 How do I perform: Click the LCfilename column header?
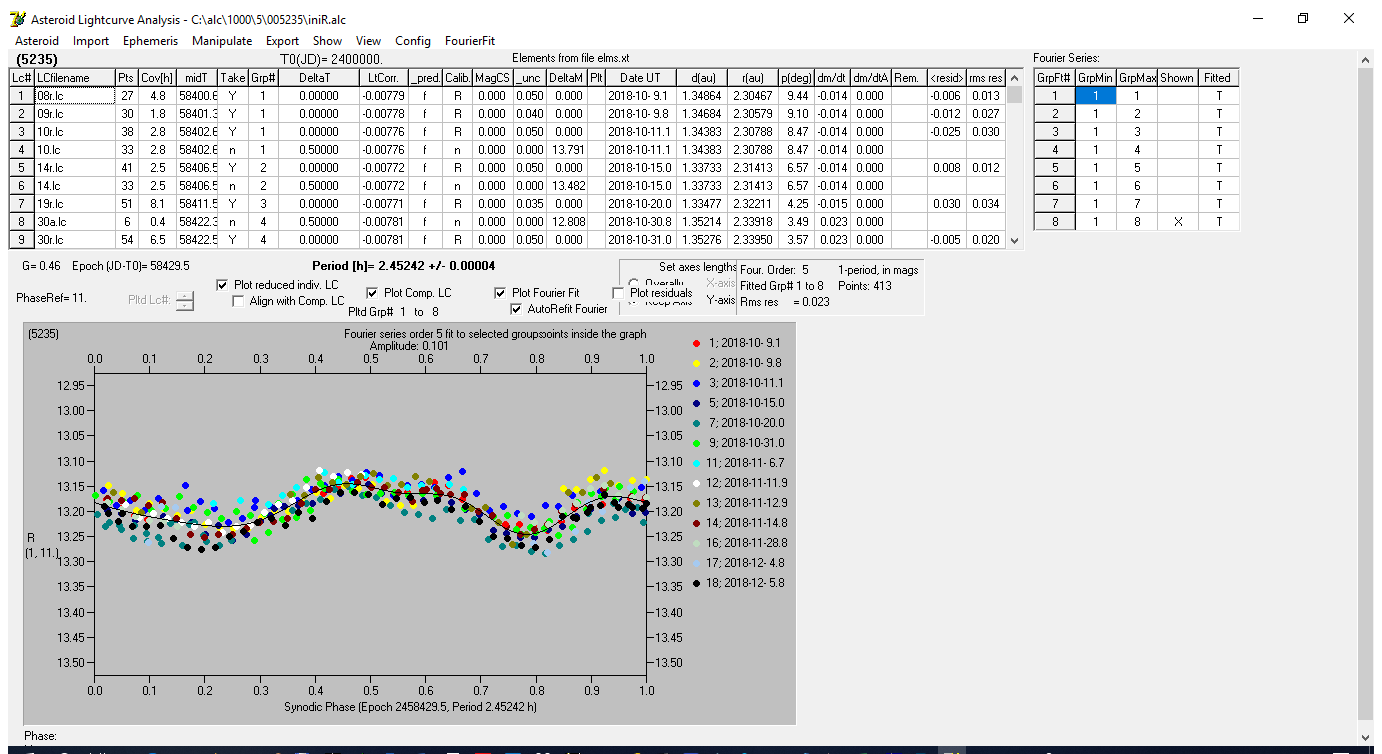73,77
